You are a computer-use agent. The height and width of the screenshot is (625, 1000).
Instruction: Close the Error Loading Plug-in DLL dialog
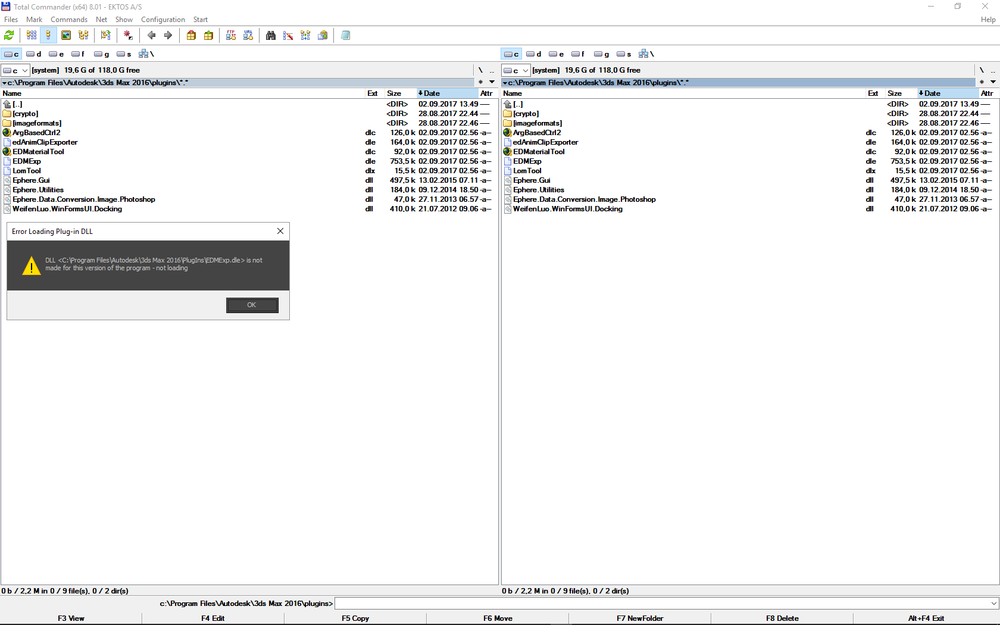[x=280, y=231]
